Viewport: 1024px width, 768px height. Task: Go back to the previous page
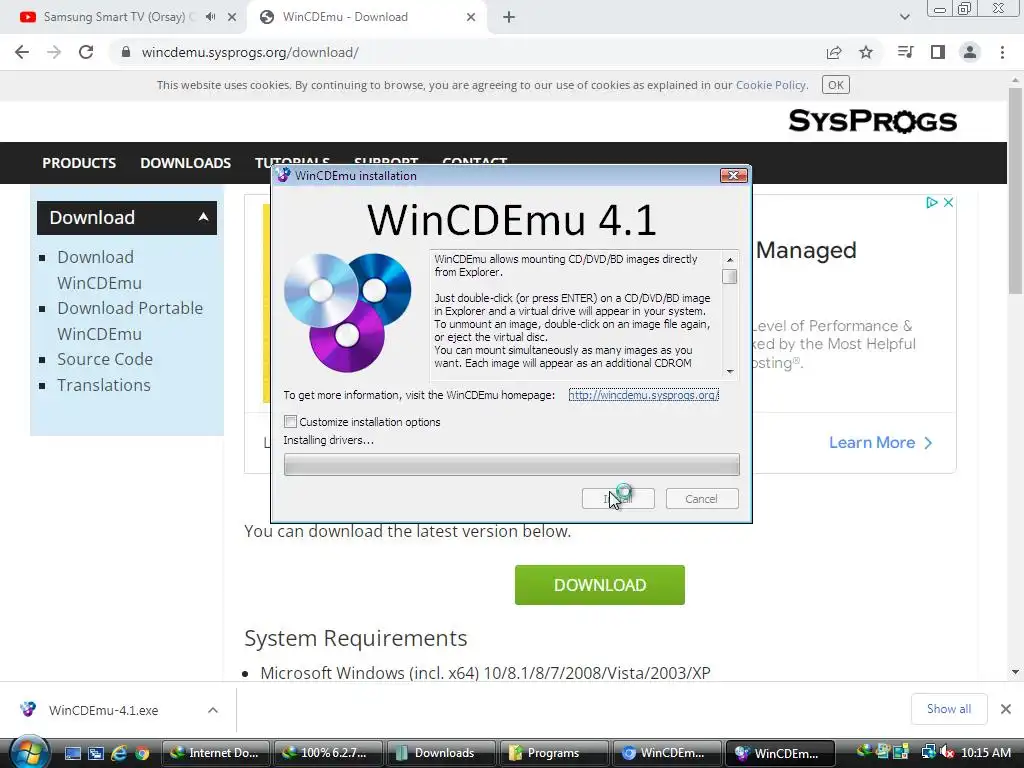click(x=22, y=52)
